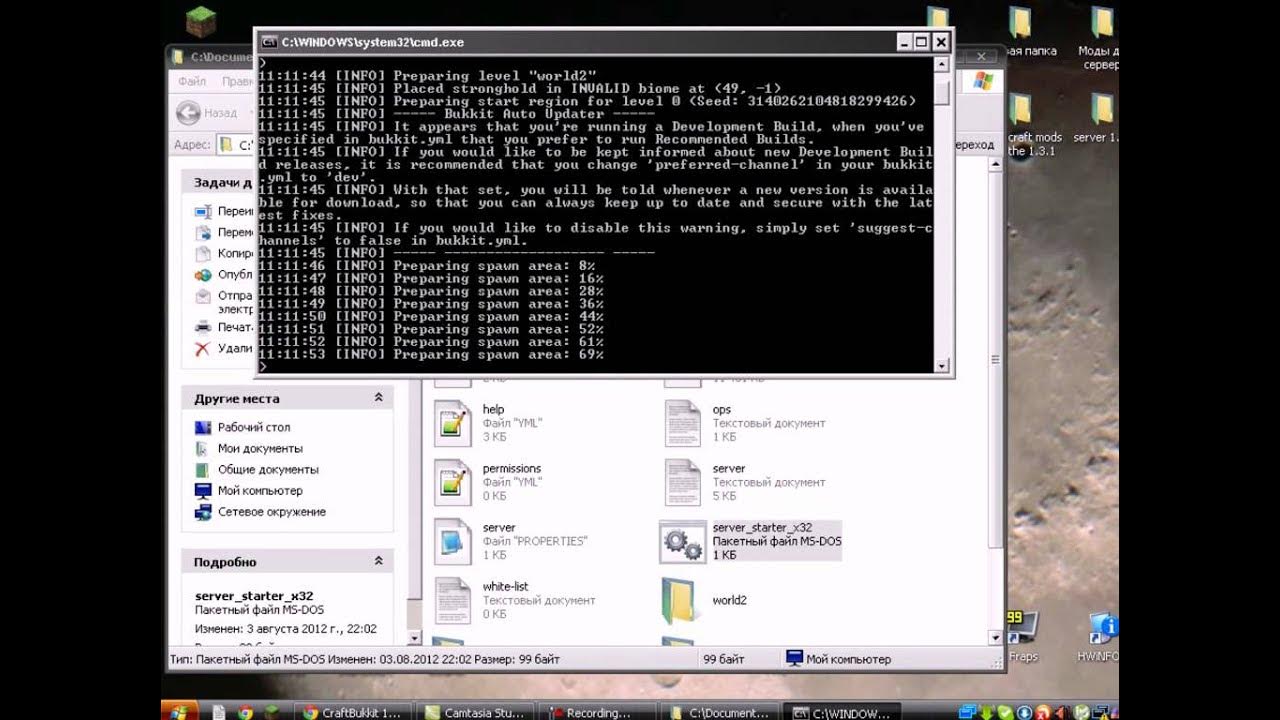Open the world2 folder icon

683,601
